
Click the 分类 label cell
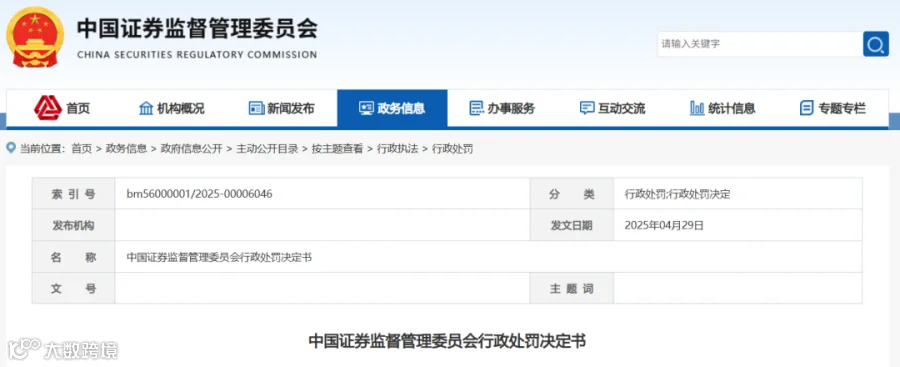pos(572,194)
